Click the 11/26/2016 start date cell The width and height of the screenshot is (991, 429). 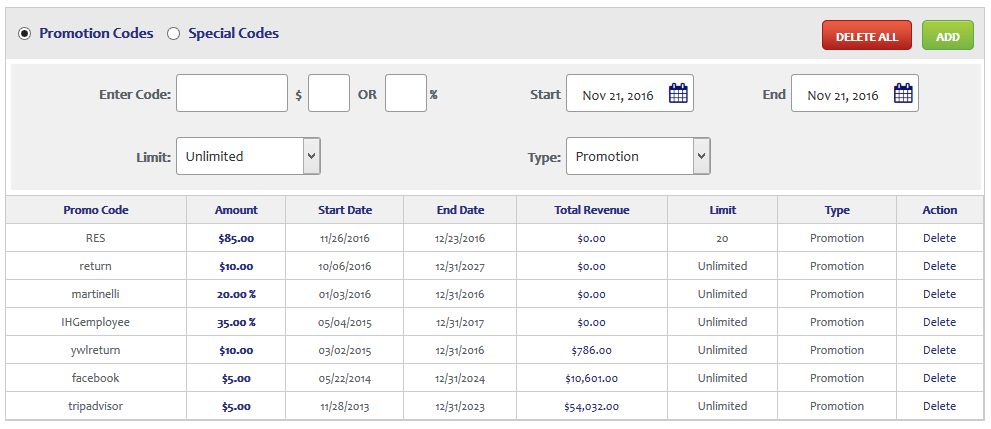click(x=344, y=238)
